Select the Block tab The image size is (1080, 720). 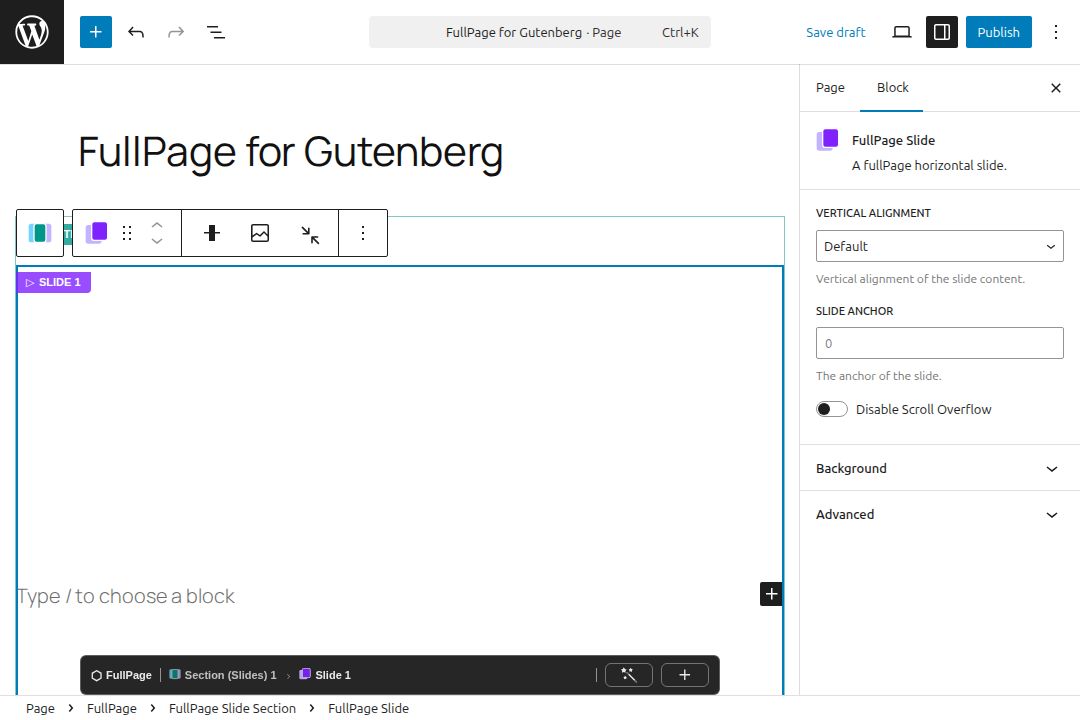(x=892, y=88)
